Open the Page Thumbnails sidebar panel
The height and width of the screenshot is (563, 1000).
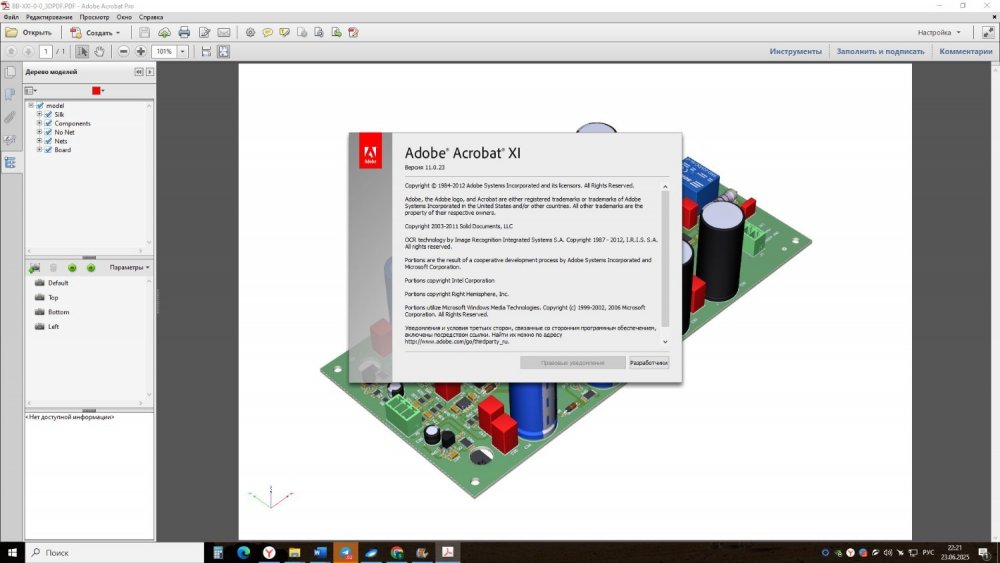pyautogui.click(x=10, y=72)
